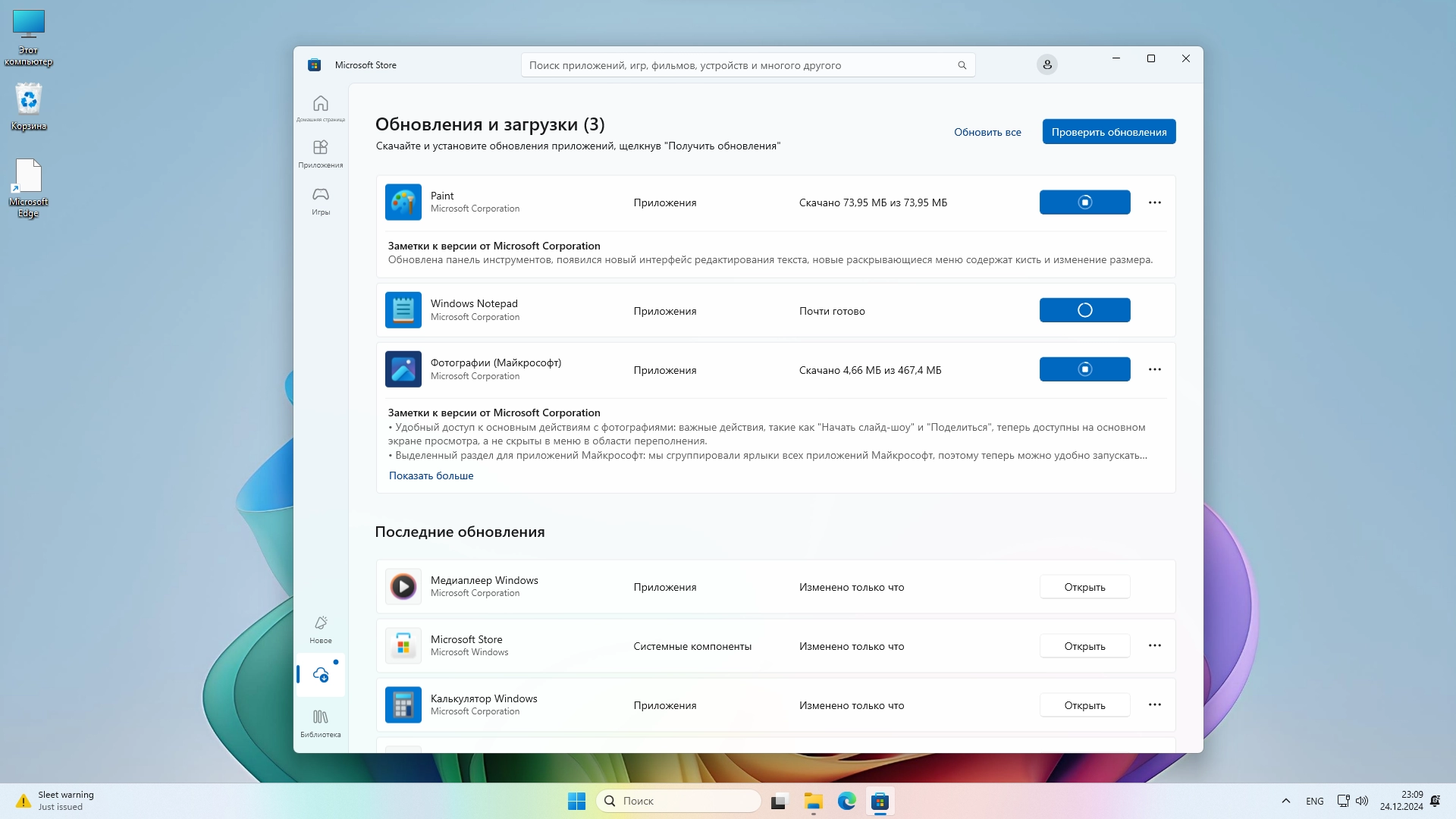Click Check for updates button
This screenshot has height=819, width=1456.
(1108, 132)
